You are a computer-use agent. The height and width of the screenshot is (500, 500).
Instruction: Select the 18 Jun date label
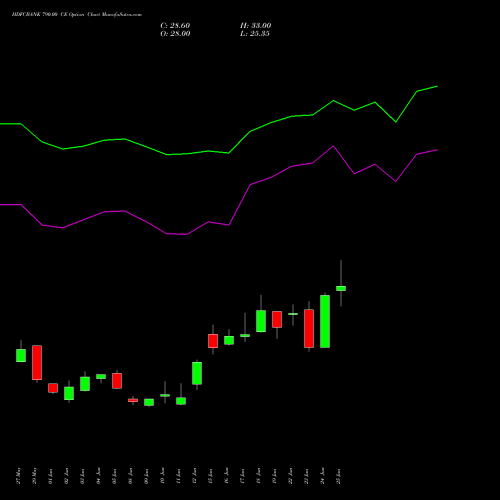pos(259,477)
